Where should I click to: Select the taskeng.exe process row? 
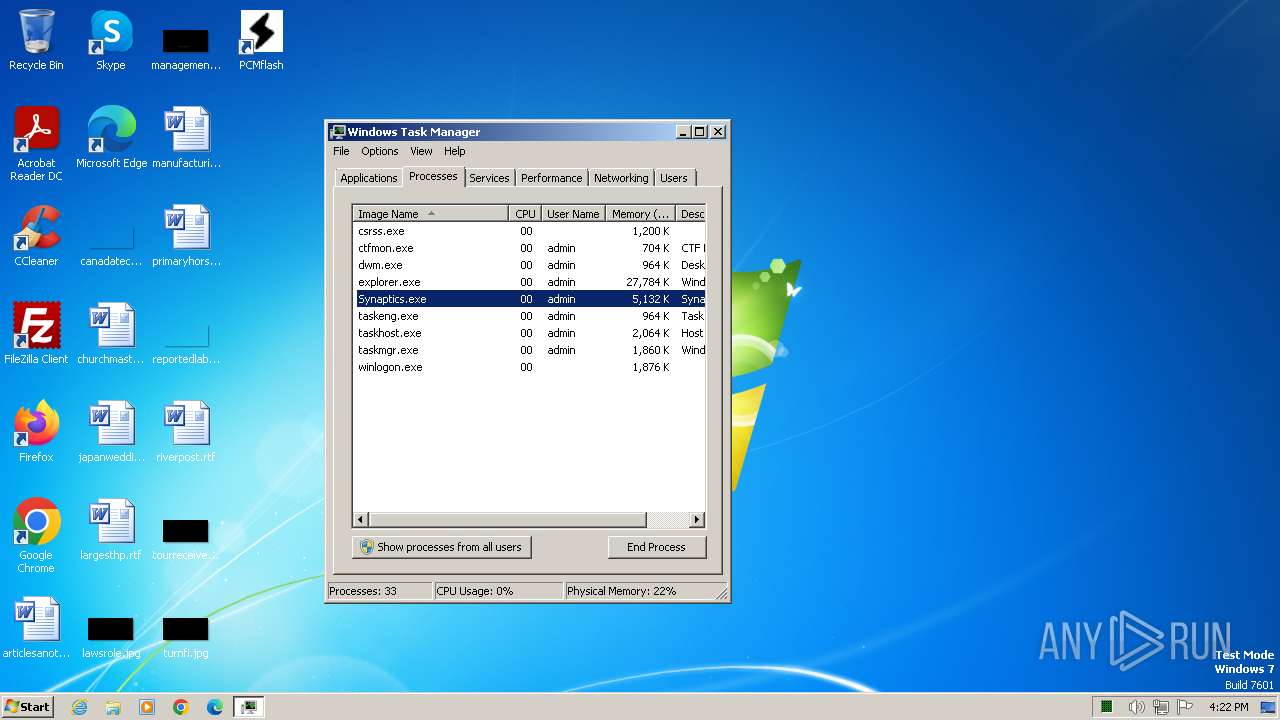(530, 316)
